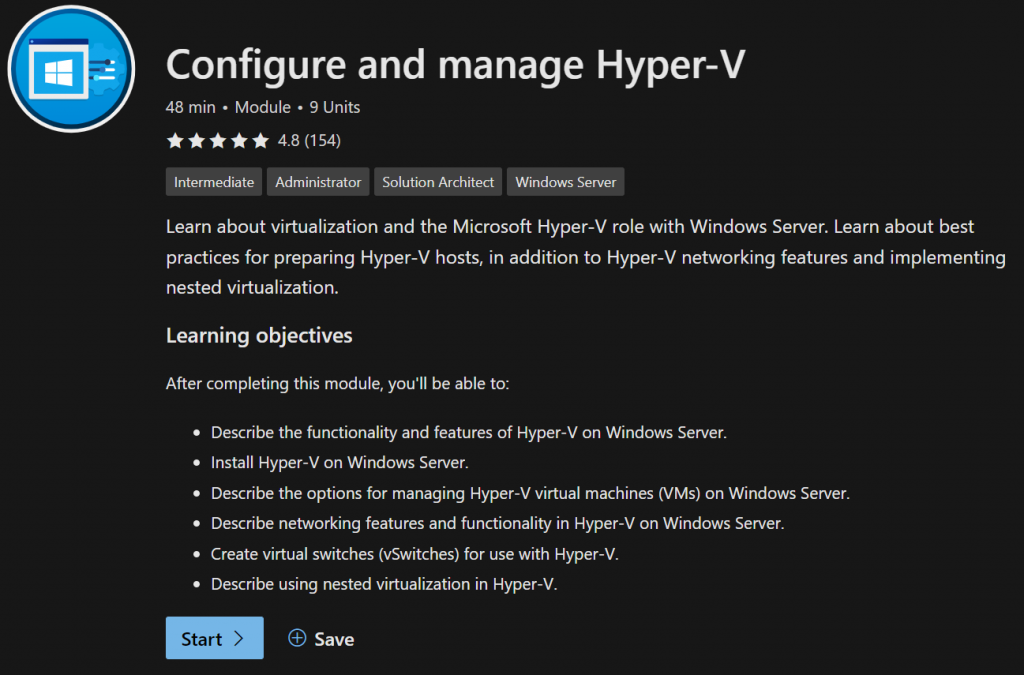Screen dimensions: 1024x675
Task: Click the five-star rating icons
Action: click(x=217, y=140)
